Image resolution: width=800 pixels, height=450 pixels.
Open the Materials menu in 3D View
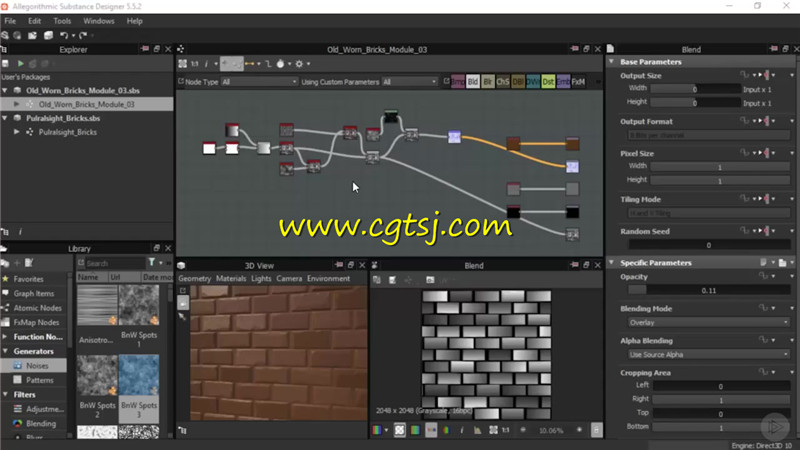[231, 279]
